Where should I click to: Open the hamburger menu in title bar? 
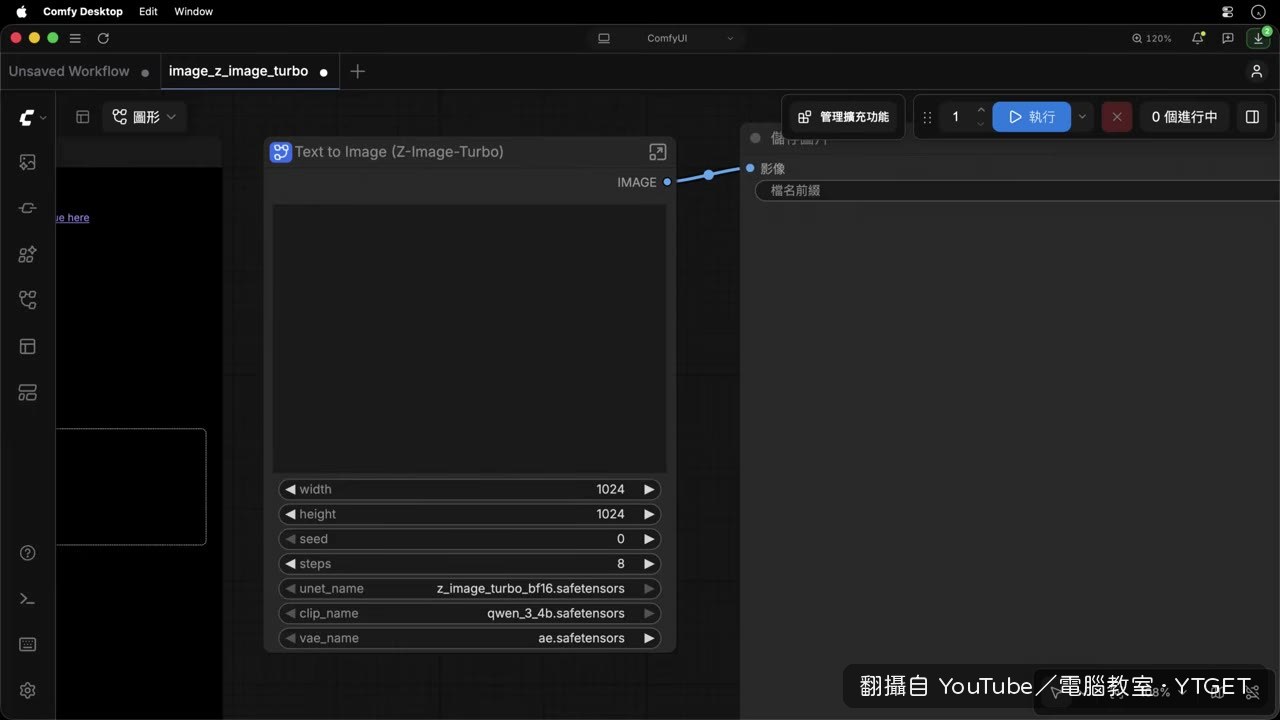tap(75, 38)
